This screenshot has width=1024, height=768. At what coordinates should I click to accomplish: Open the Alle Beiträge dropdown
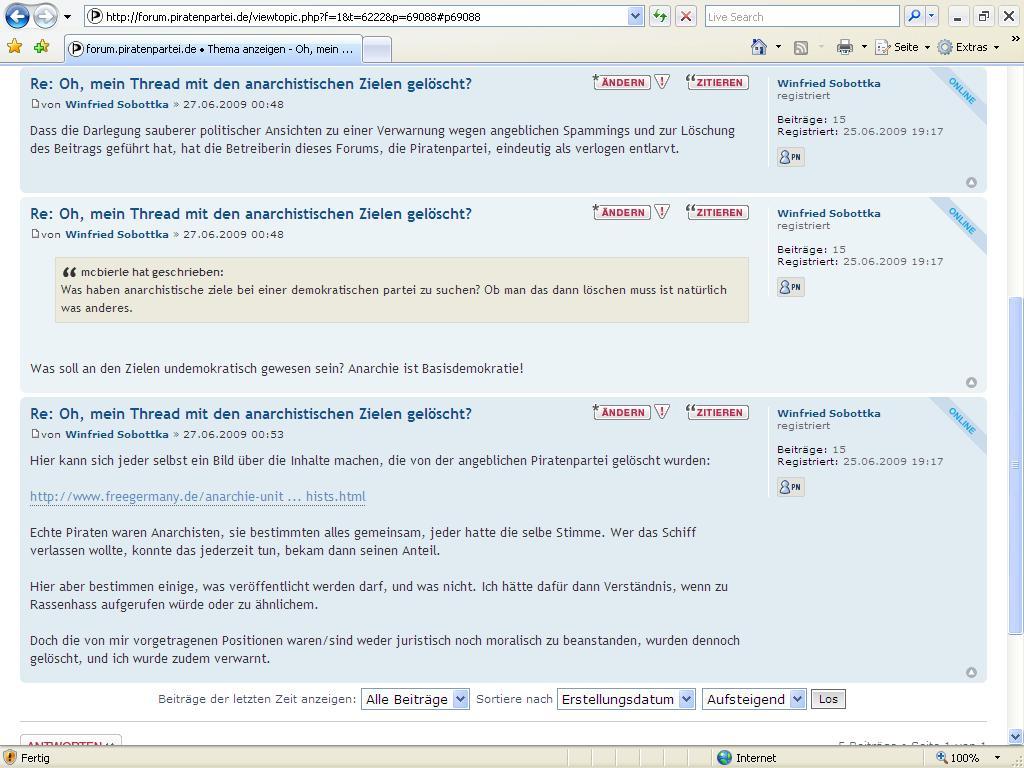pos(415,699)
